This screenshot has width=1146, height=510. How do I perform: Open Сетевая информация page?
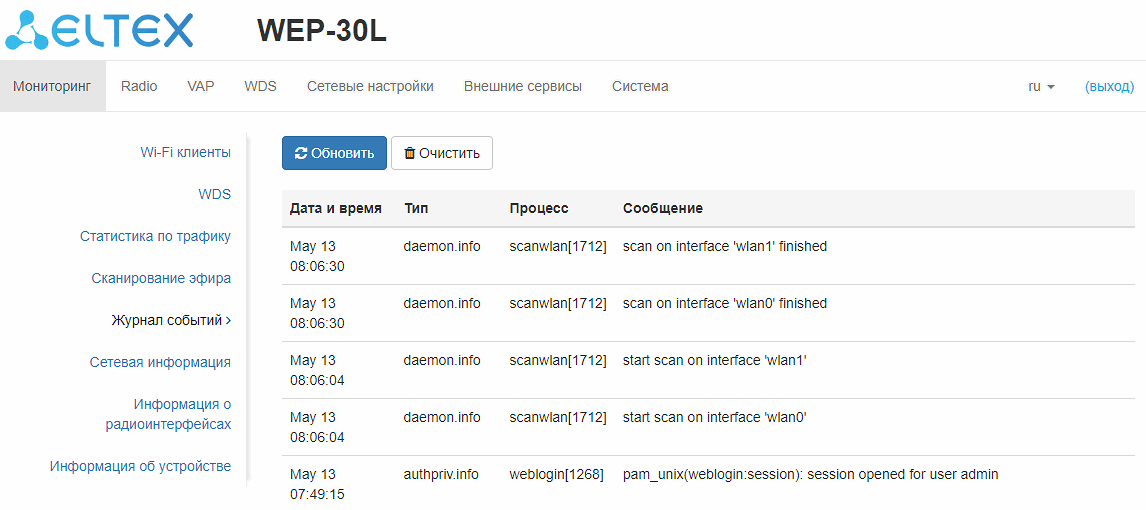160,362
